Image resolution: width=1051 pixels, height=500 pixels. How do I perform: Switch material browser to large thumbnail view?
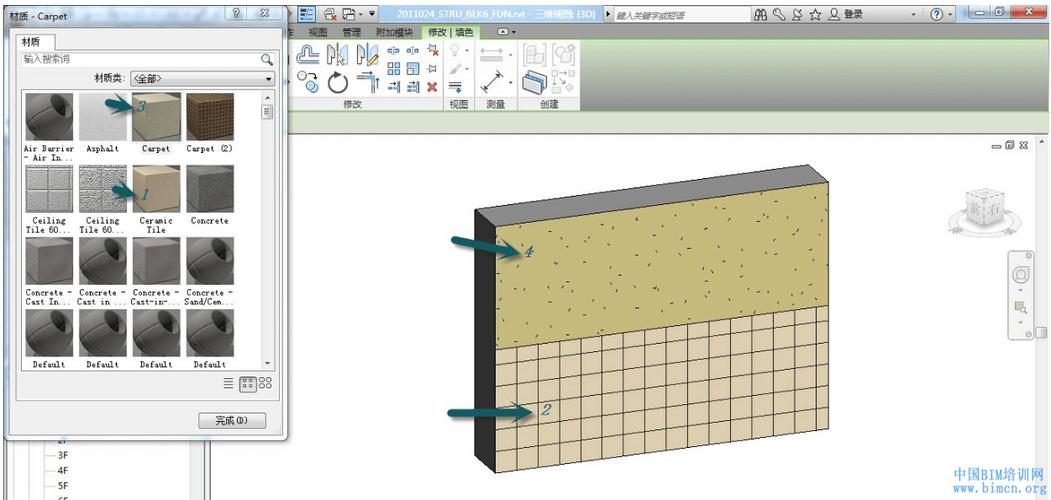coord(265,383)
